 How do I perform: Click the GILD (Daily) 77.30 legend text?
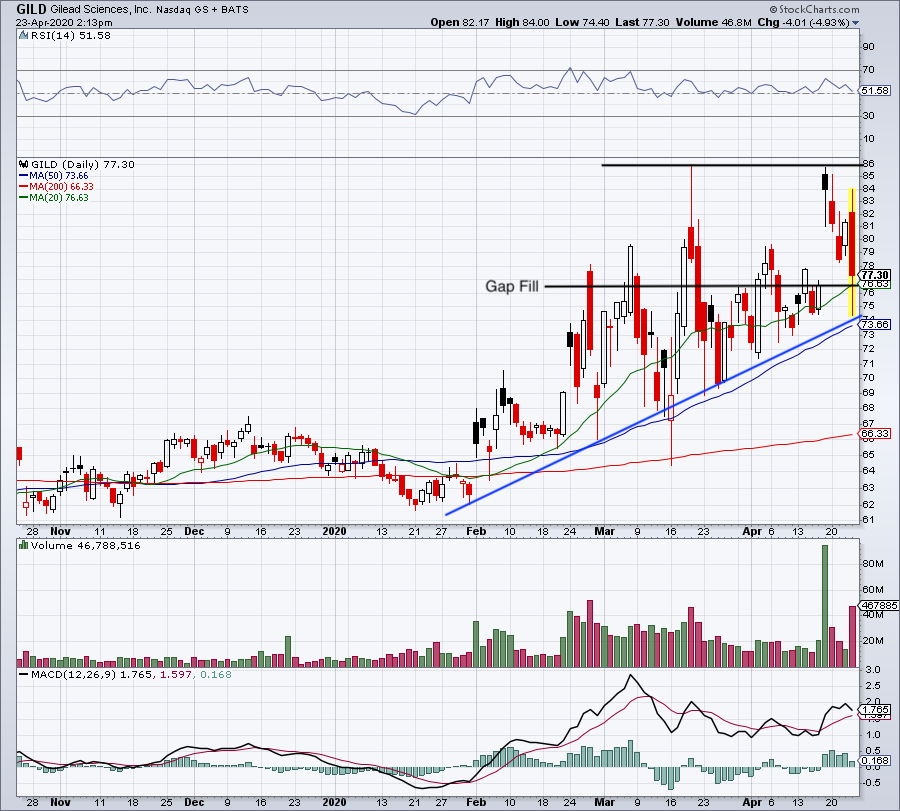tap(83, 164)
